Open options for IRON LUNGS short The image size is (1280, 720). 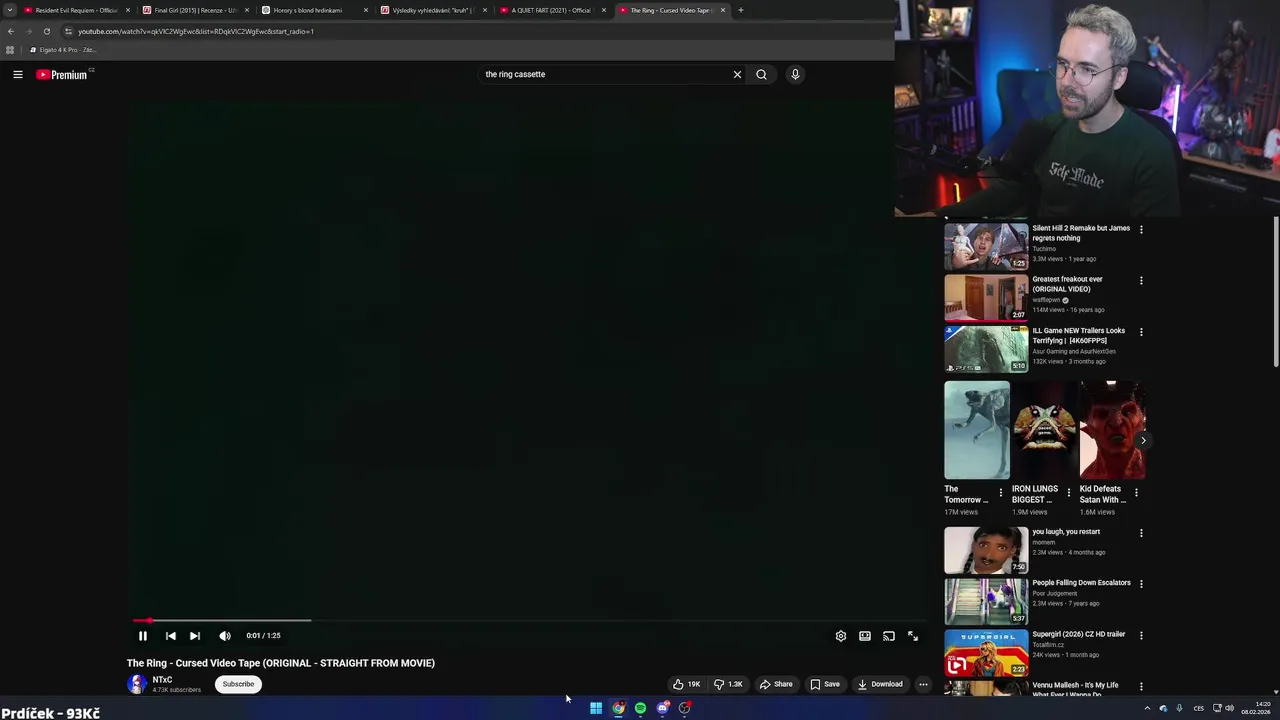coord(1068,492)
